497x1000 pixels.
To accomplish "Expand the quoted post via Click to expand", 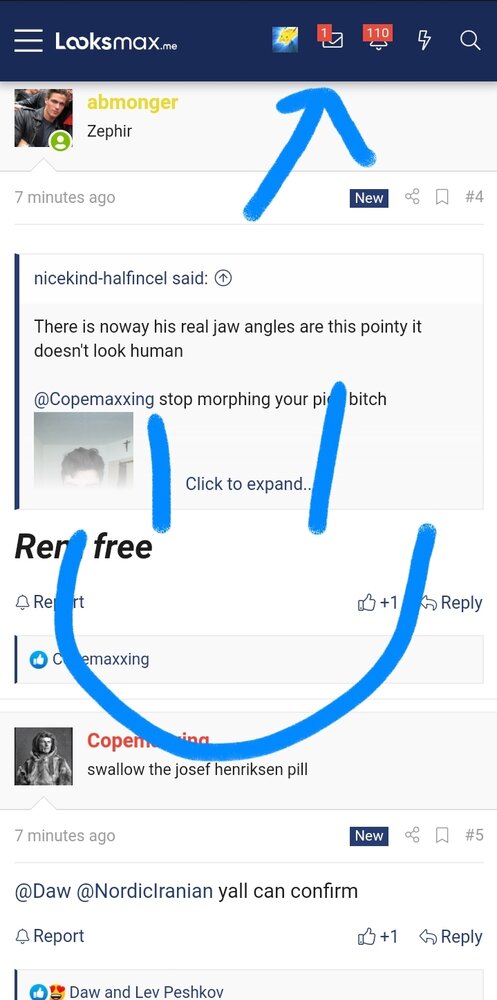I will coord(248,484).
